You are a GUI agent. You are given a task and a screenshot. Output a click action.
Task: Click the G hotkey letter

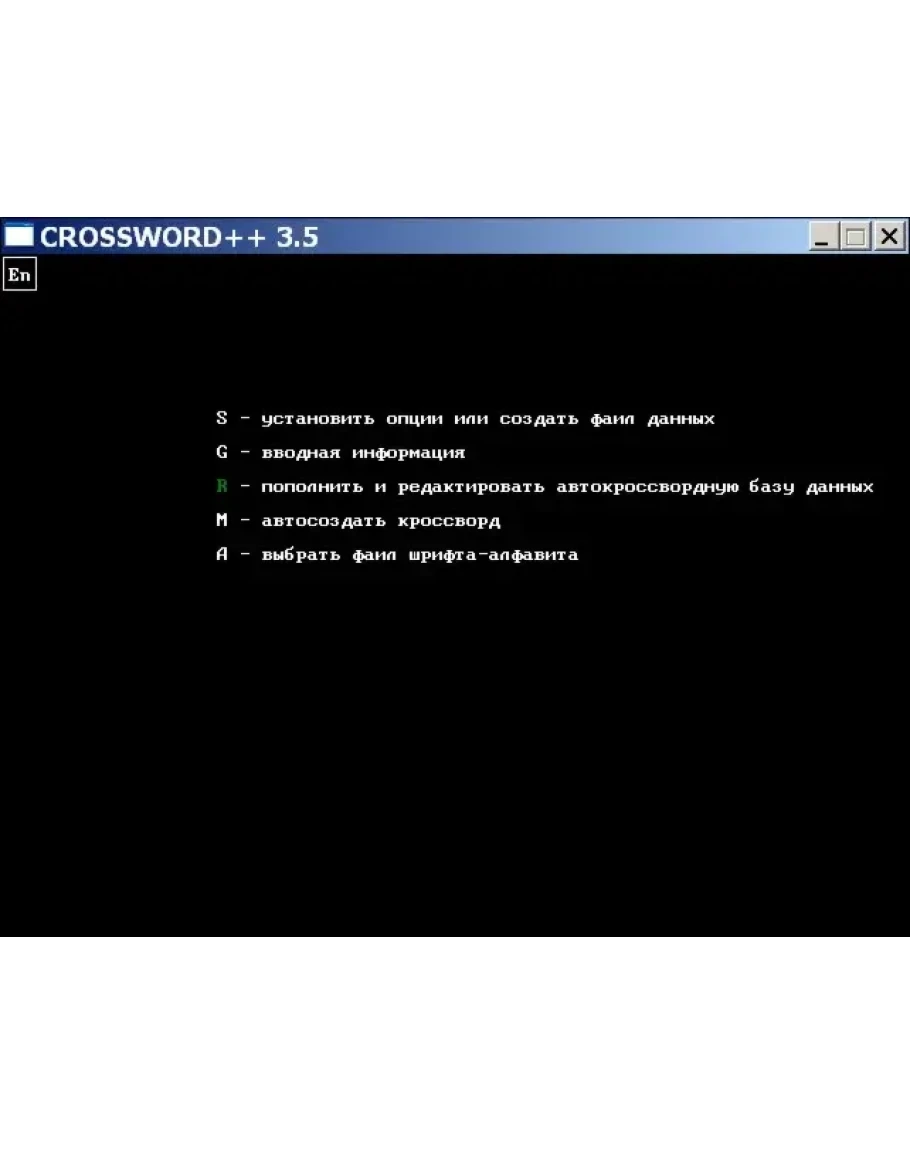(x=222, y=453)
